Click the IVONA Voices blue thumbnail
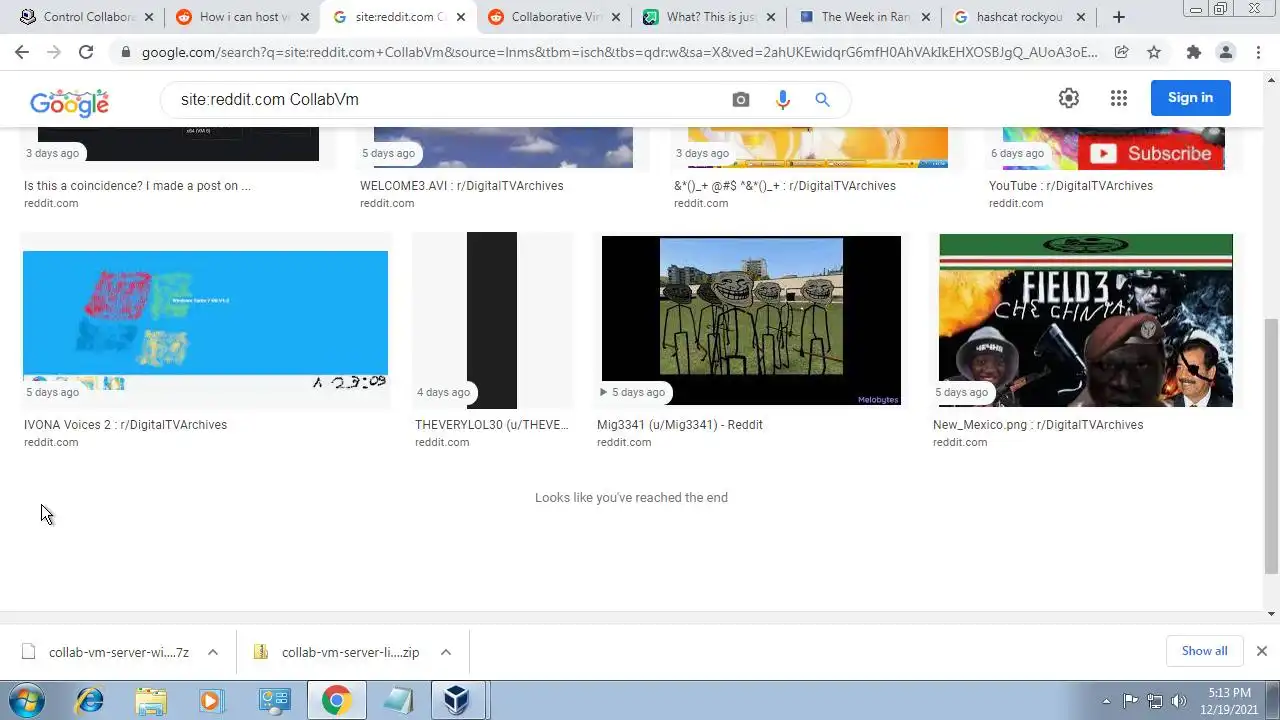Screen dimensions: 1280x720 click(x=205, y=320)
